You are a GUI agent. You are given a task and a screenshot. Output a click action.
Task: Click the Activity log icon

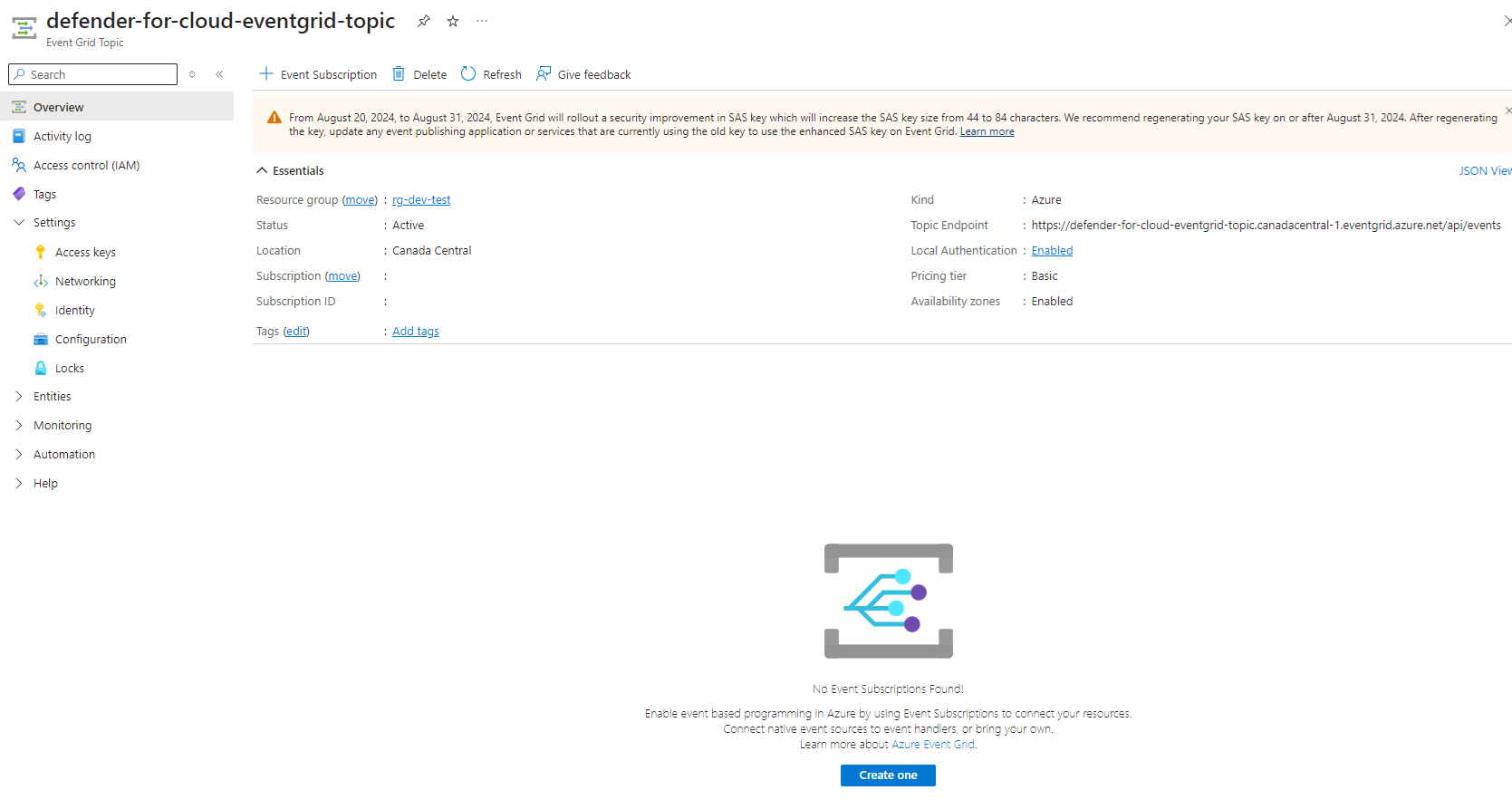coord(19,136)
